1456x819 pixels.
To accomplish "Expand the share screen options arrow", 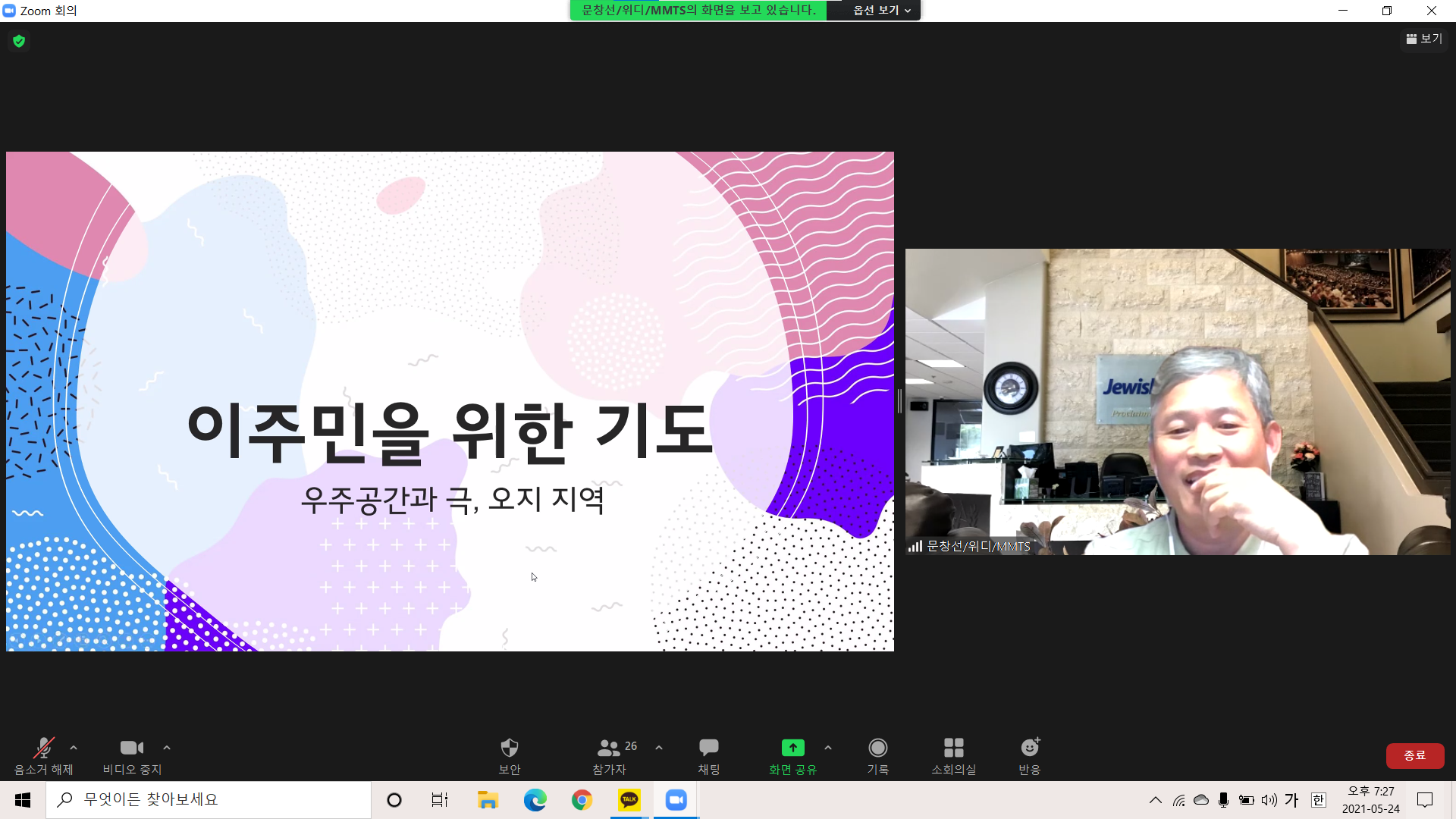I will pos(828,748).
